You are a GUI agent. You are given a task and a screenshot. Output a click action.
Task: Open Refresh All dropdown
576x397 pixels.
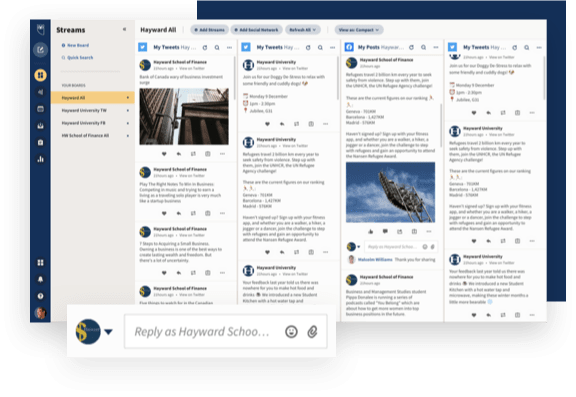pyautogui.click(x=303, y=30)
